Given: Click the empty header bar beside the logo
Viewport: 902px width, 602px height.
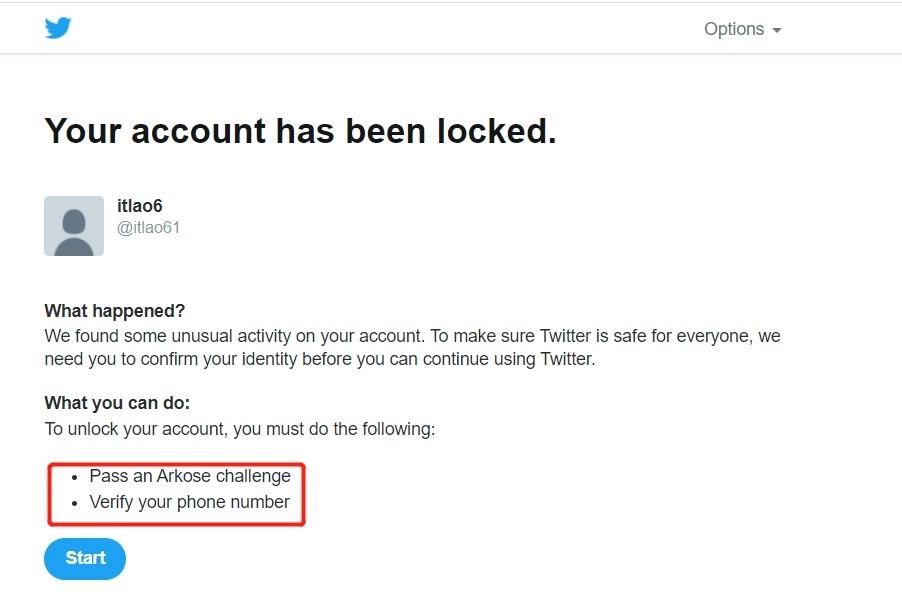Looking at the screenshot, I should (x=380, y=28).
